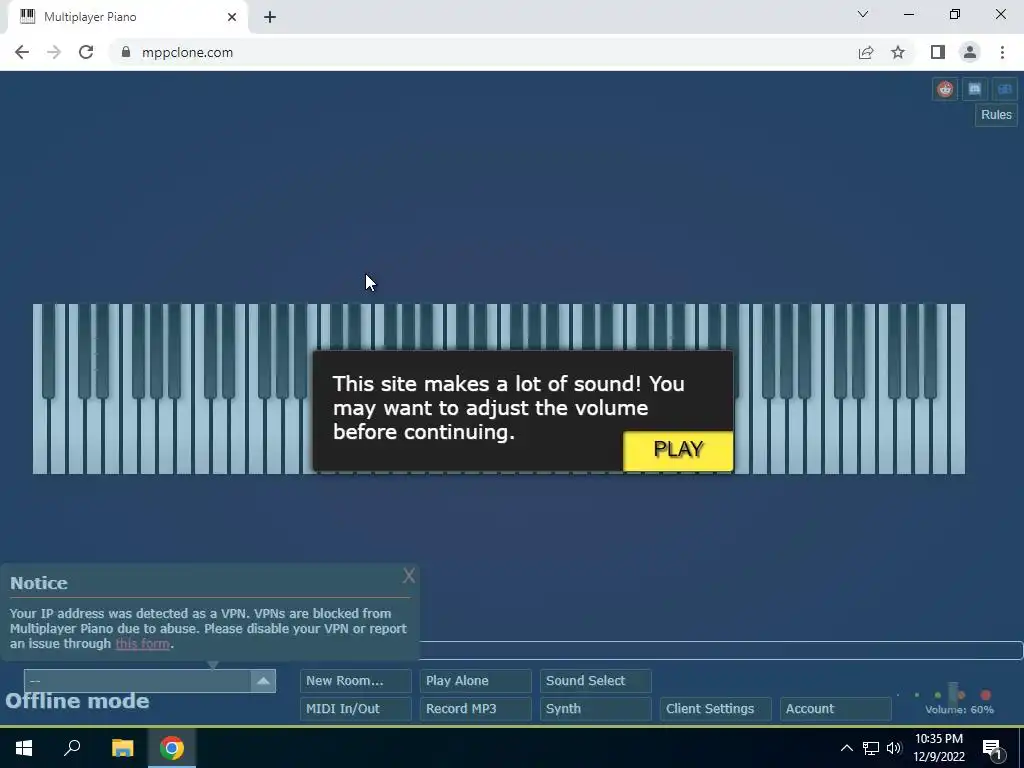Viewport: 1024px width, 768px height.
Task: Open the Windows Start menu
Action: coord(24,748)
